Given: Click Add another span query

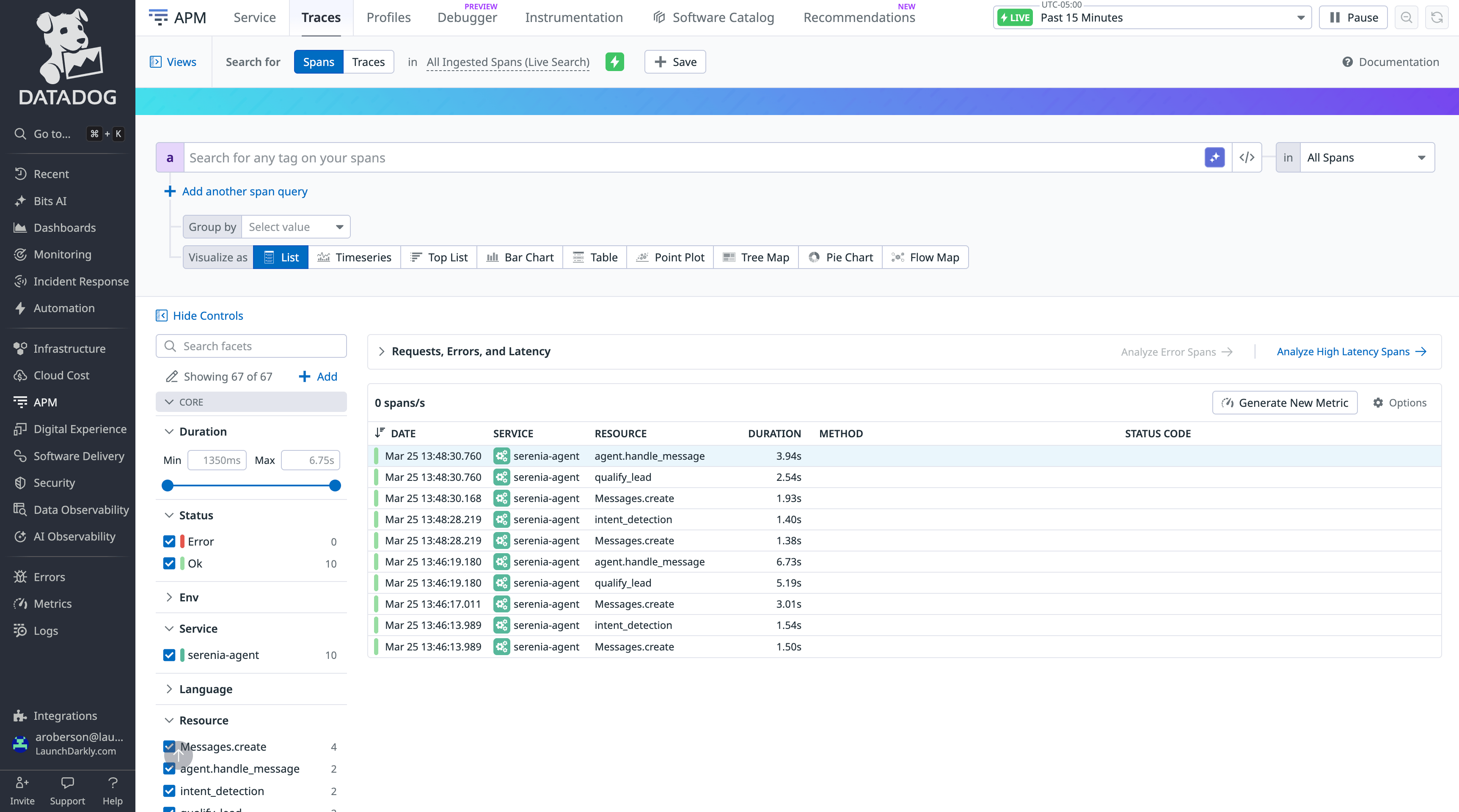Looking at the screenshot, I should pos(236,192).
